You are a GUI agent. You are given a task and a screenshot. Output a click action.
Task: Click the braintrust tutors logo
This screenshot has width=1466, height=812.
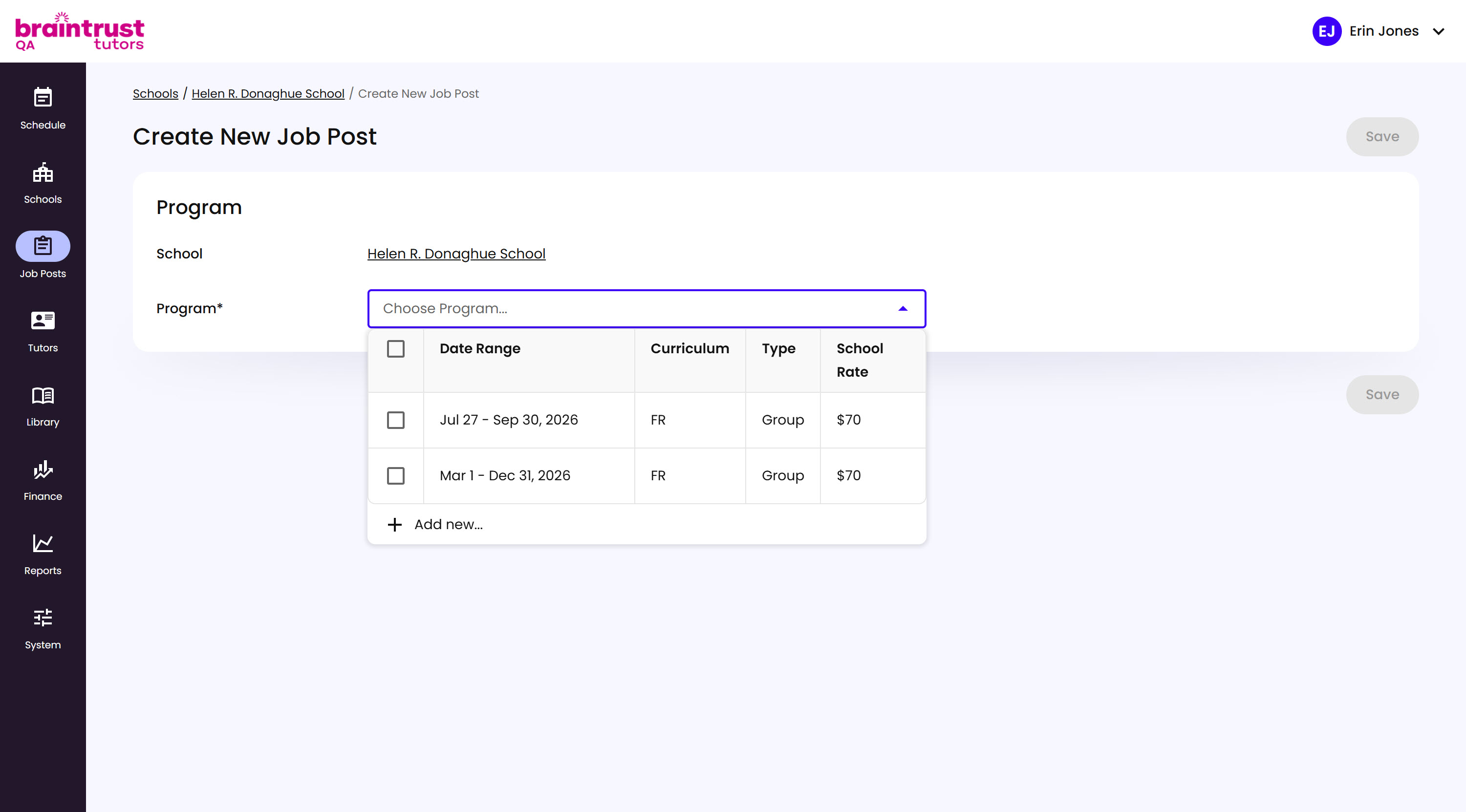(80, 31)
